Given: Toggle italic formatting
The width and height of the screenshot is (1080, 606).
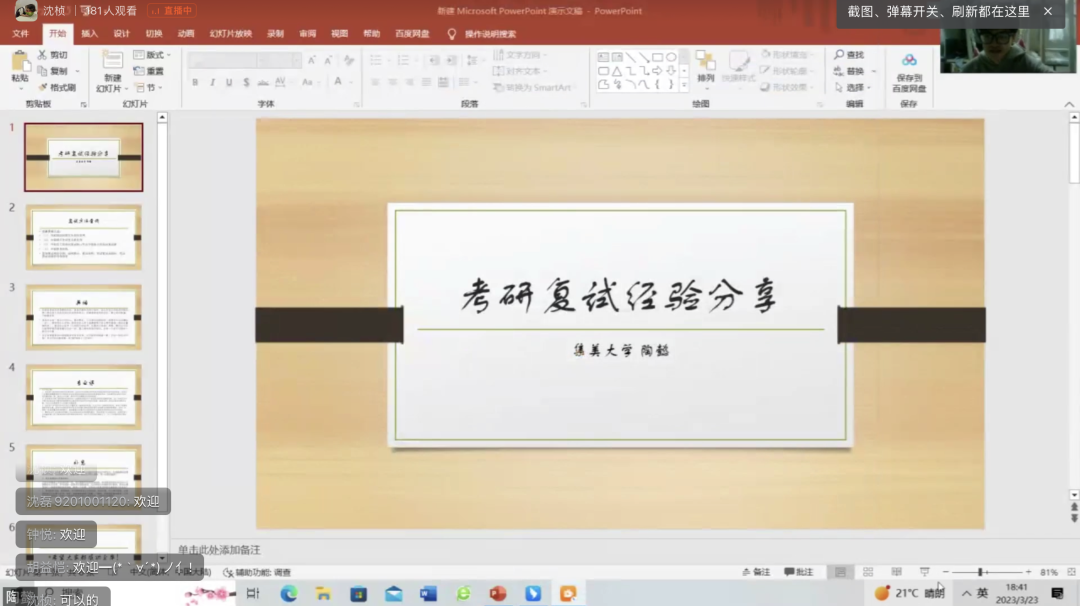Looking at the screenshot, I should (x=213, y=80).
